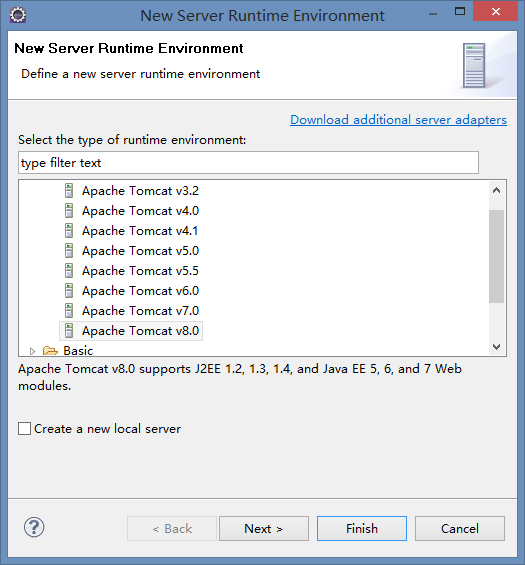Screen dimensions: 525x565
Task: Open Download additional server adapters link
Action: pos(399,120)
